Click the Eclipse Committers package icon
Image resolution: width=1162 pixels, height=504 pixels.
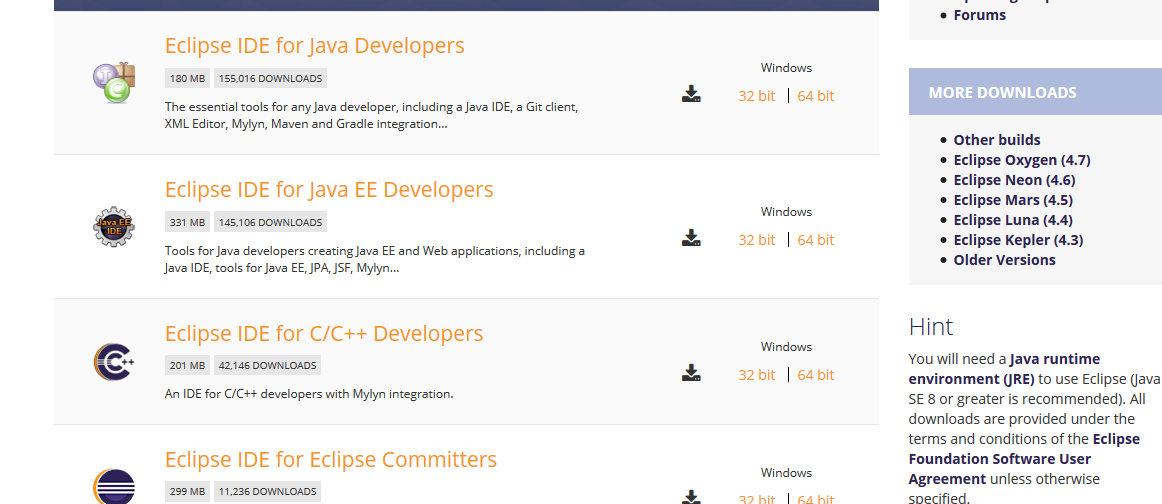click(113, 487)
